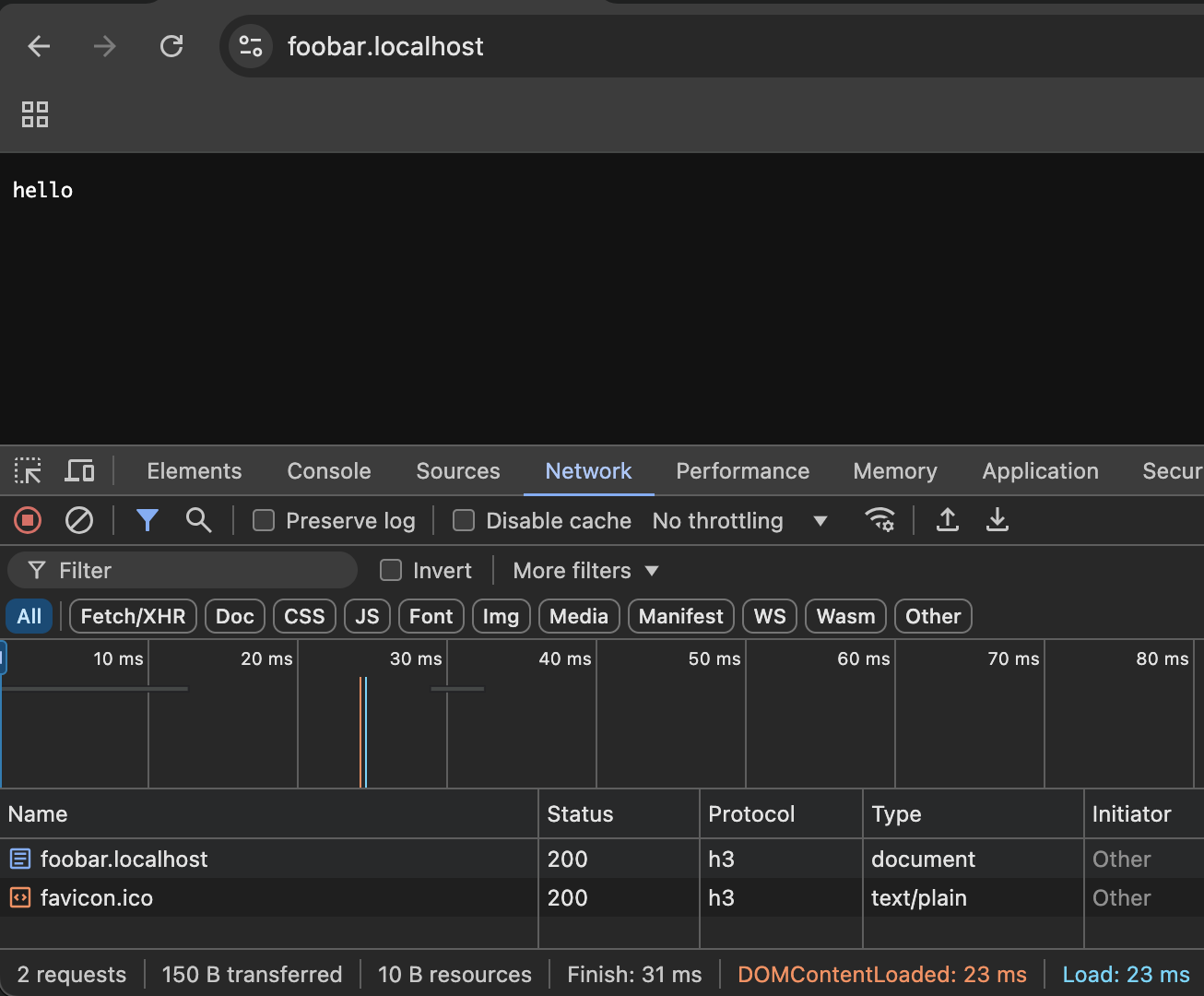Viewport: 1204px width, 996px height.
Task: Open the apps grid icon in bookmarks bar
Action: click(x=35, y=114)
